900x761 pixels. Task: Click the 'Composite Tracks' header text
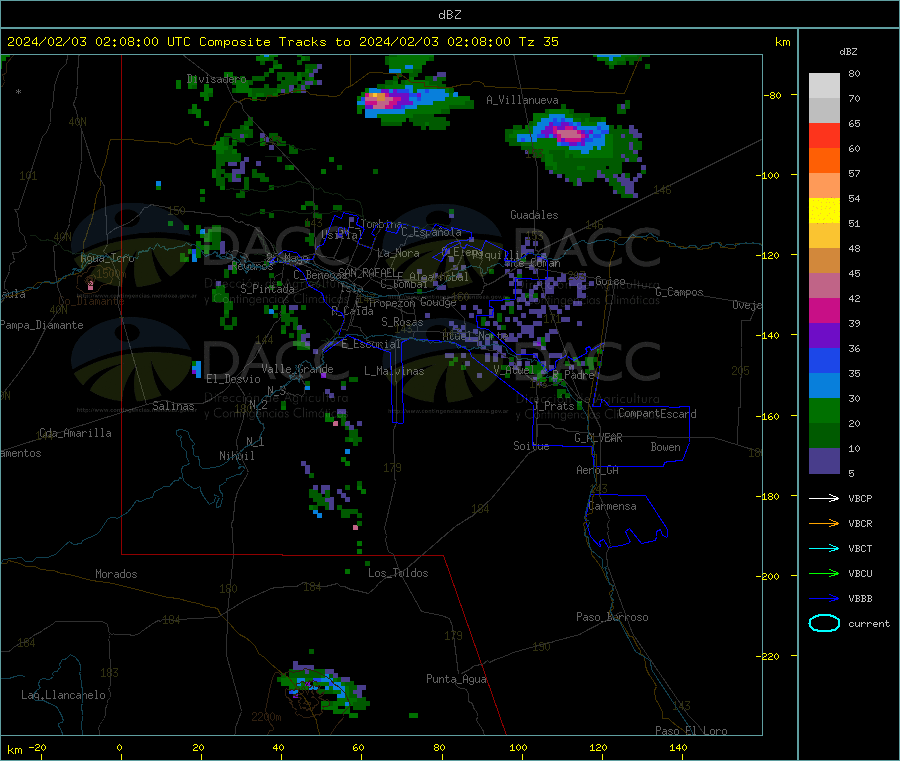pyautogui.click(x=263, y=42)
